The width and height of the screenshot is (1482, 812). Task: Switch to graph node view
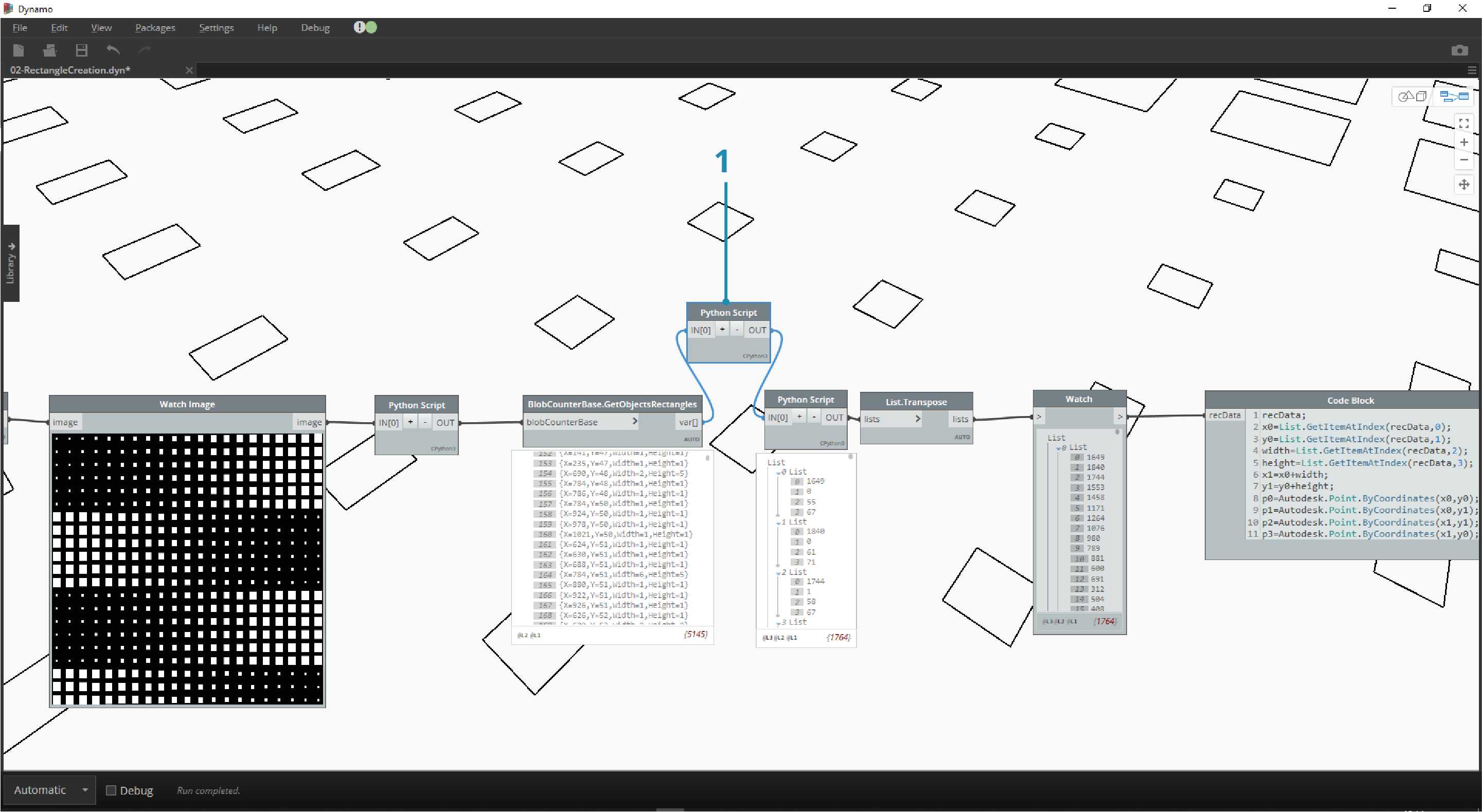point(1454,96)
